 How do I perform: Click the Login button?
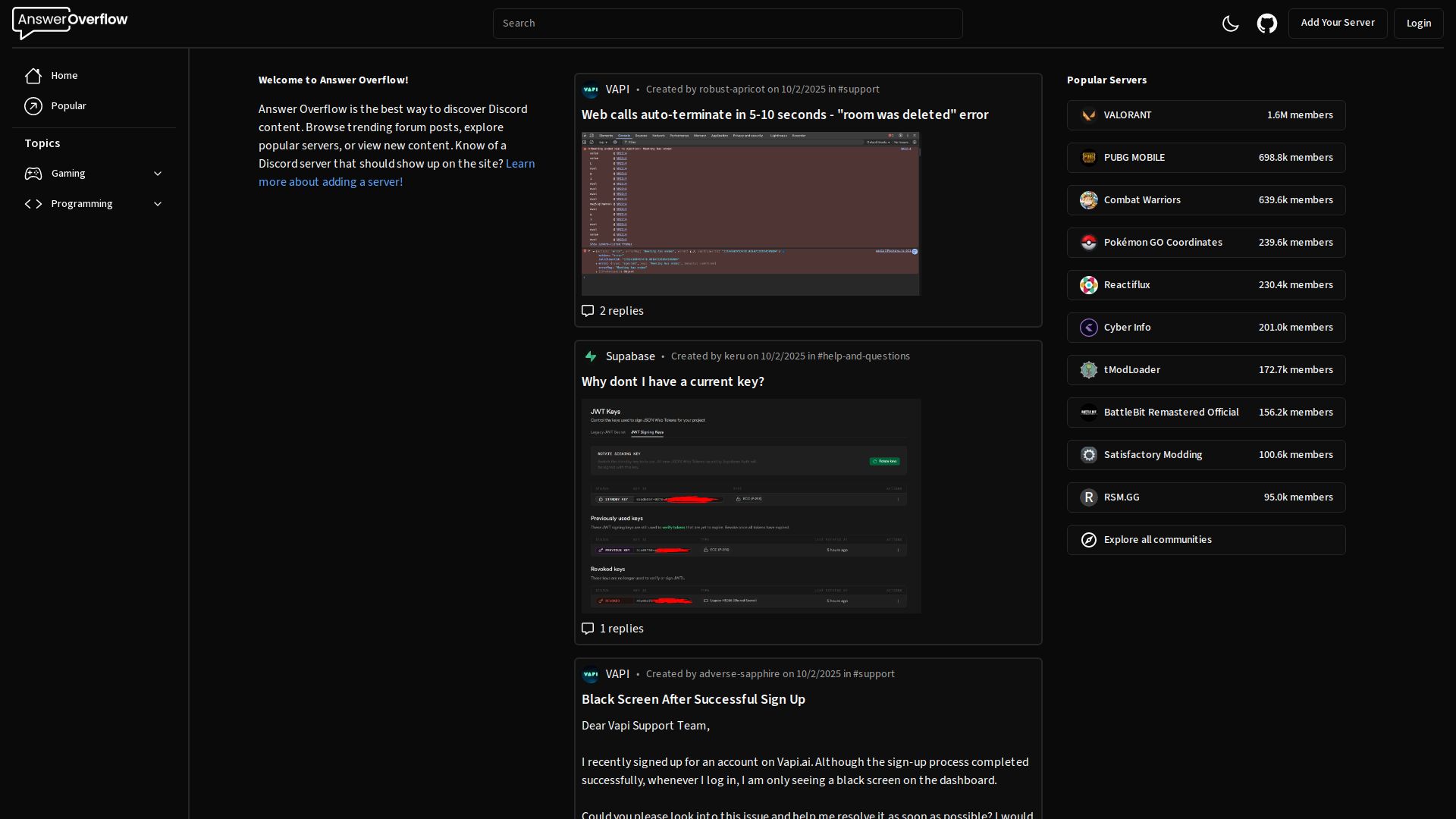(x=1418, y=24)
